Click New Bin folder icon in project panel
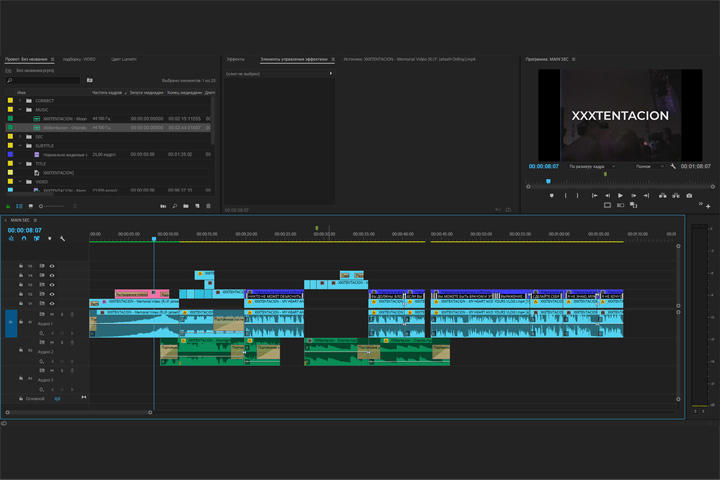 coord(186,206)
